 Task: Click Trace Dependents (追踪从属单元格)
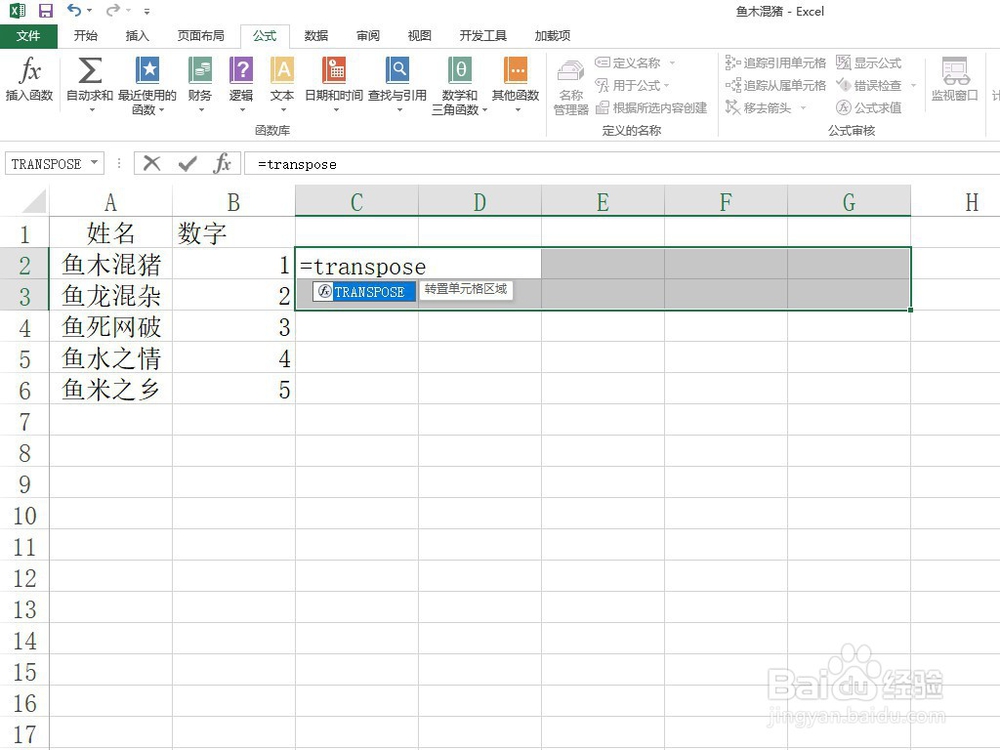(x=776, y=85)
